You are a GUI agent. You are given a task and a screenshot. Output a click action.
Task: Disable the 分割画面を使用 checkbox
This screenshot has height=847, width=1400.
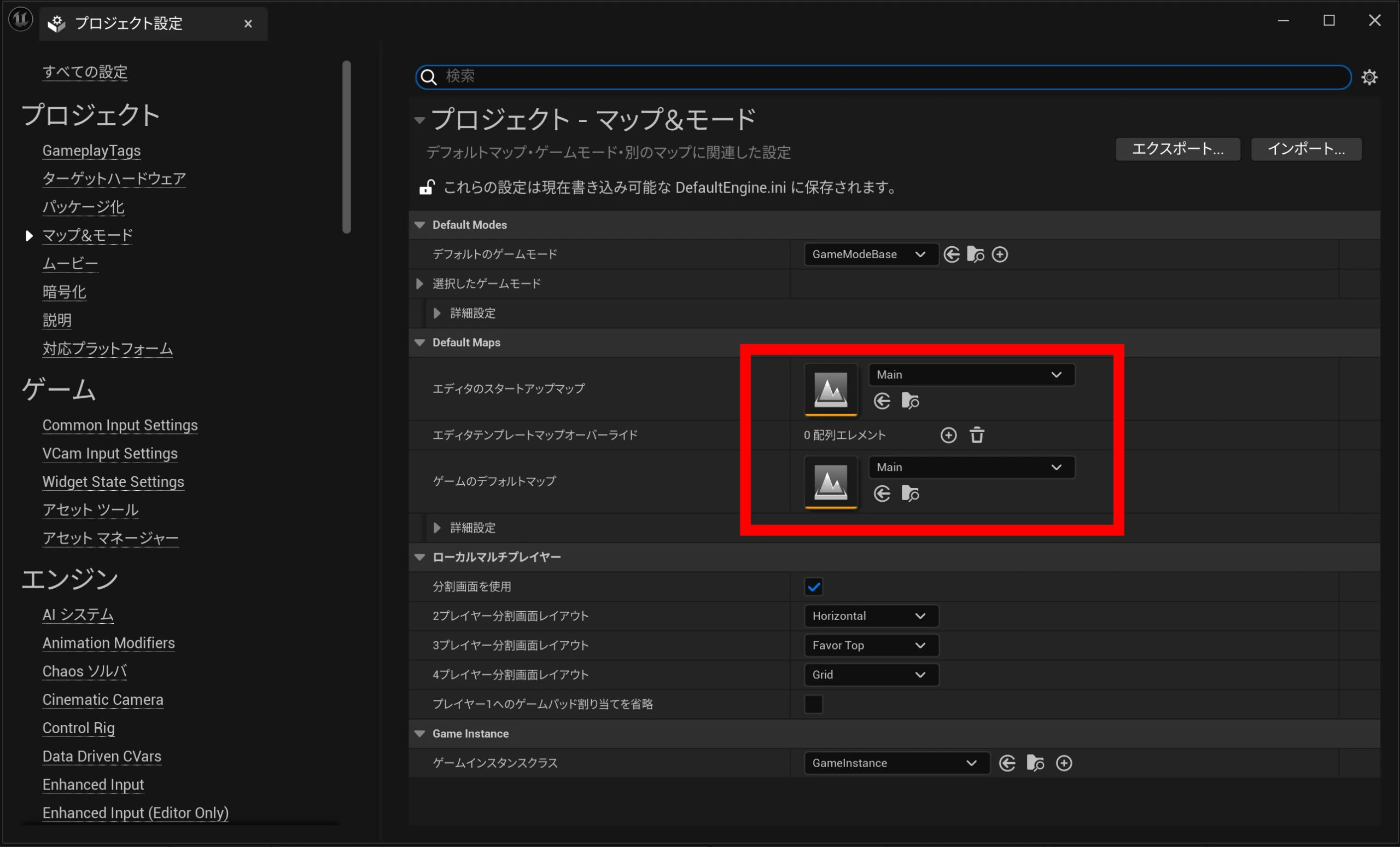point(814,587)
